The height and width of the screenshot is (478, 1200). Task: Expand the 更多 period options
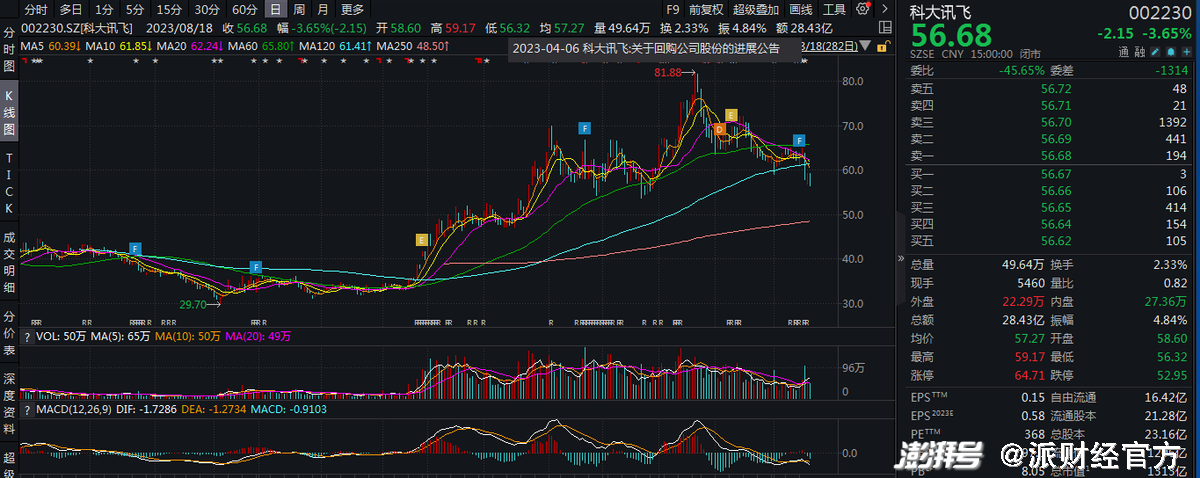click(x=352, y=9)
